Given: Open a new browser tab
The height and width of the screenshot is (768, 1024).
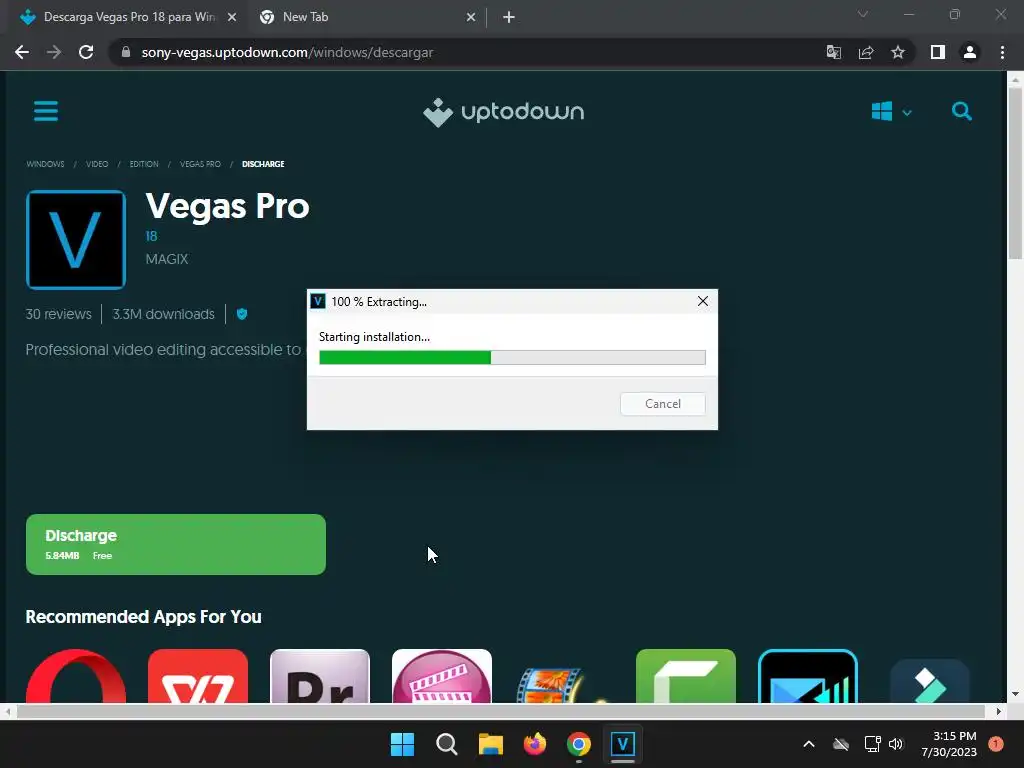Looking at the screenshot, I should 509,18.
